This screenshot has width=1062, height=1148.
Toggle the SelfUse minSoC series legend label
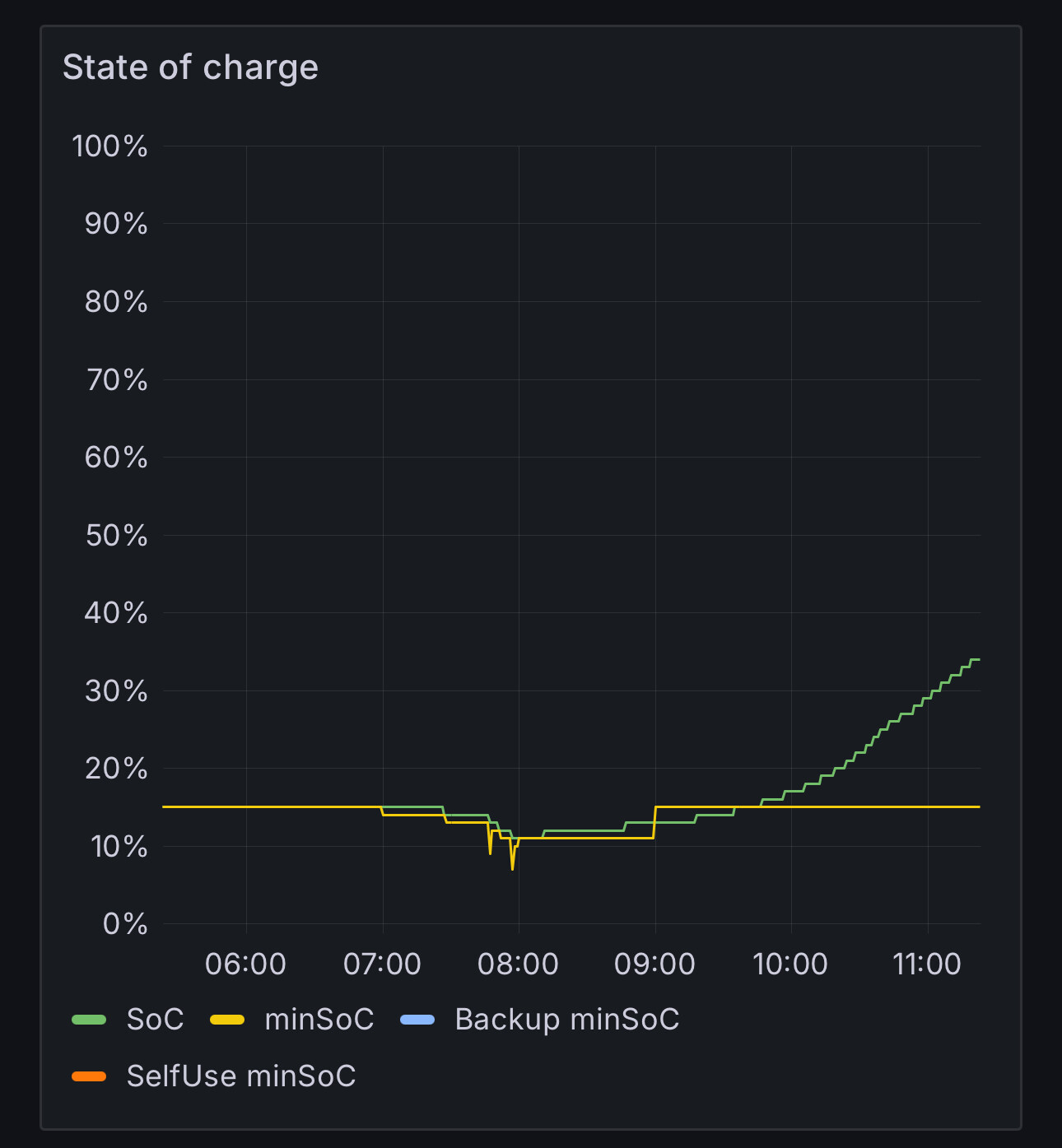[x=241, y=1076]
